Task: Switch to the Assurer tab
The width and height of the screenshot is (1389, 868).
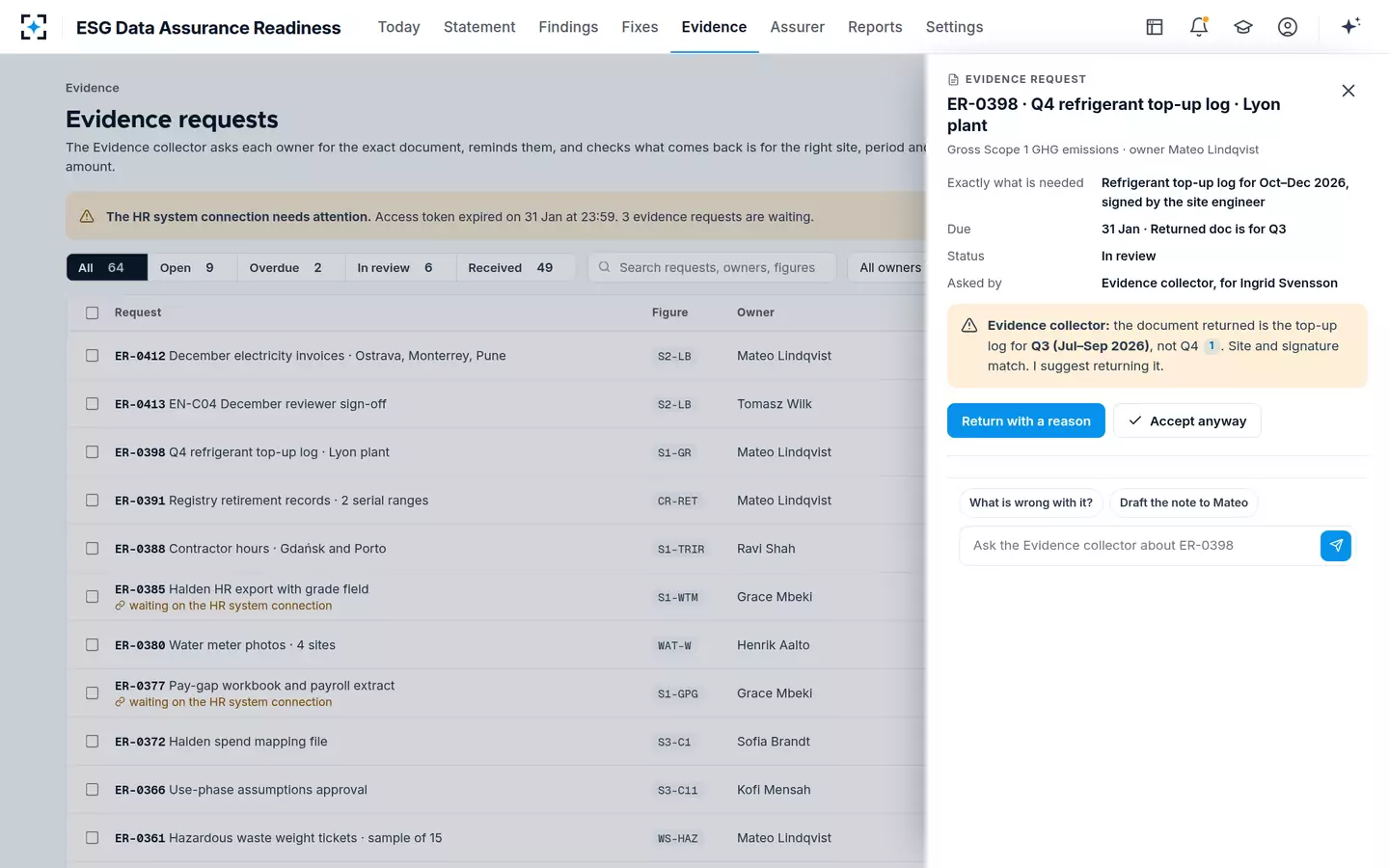Action: click(x=797, y=27)
